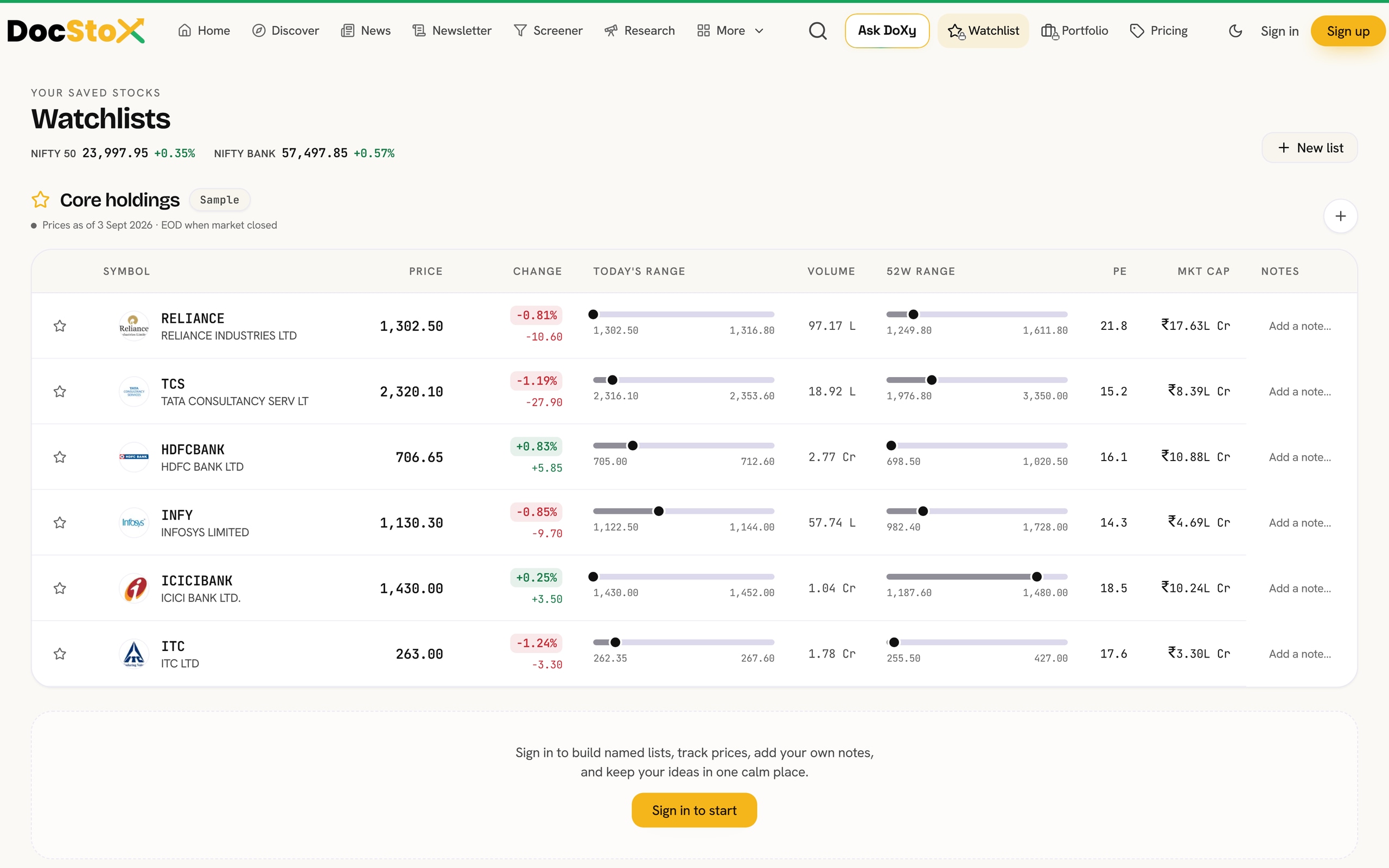The height and width of the screenshot is (868, 1389).
Task: Open the Pricing page
Action: point(1159,31)
